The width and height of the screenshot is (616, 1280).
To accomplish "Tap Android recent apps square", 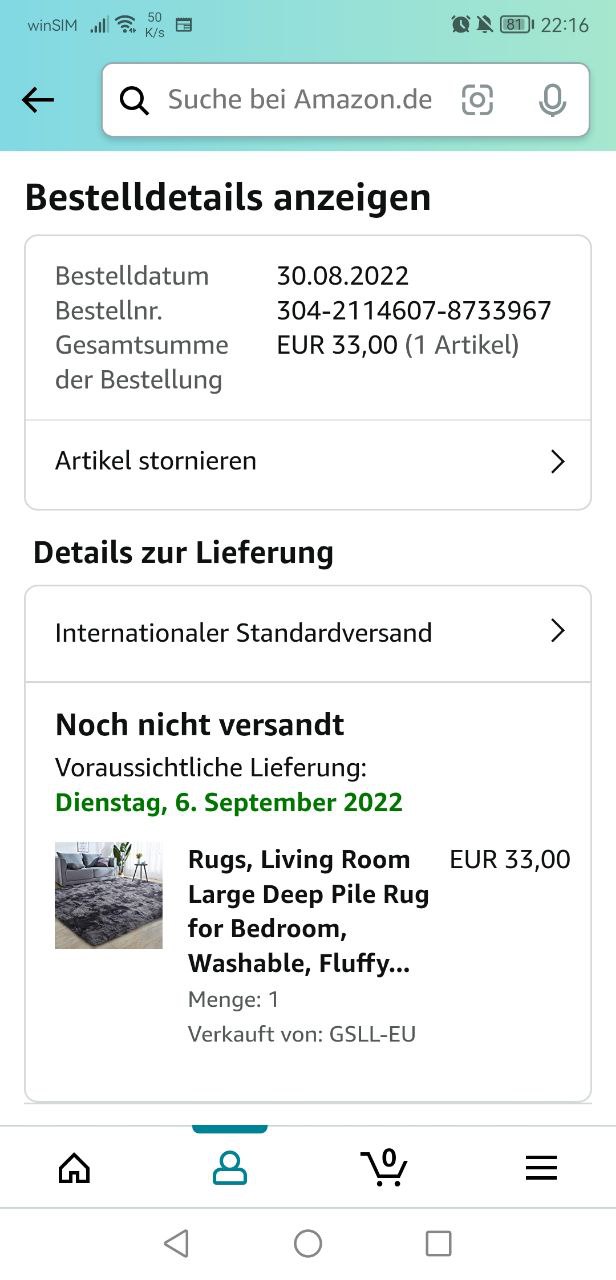I will (x=439, y=1243).
